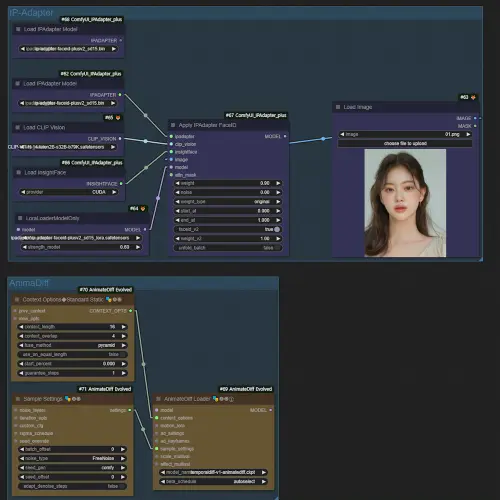Image resolution: width=500 pixels, height=500 pixels.
Task: Open the noise_type combo set to FreeNoise
Action: tap(72, 458)
